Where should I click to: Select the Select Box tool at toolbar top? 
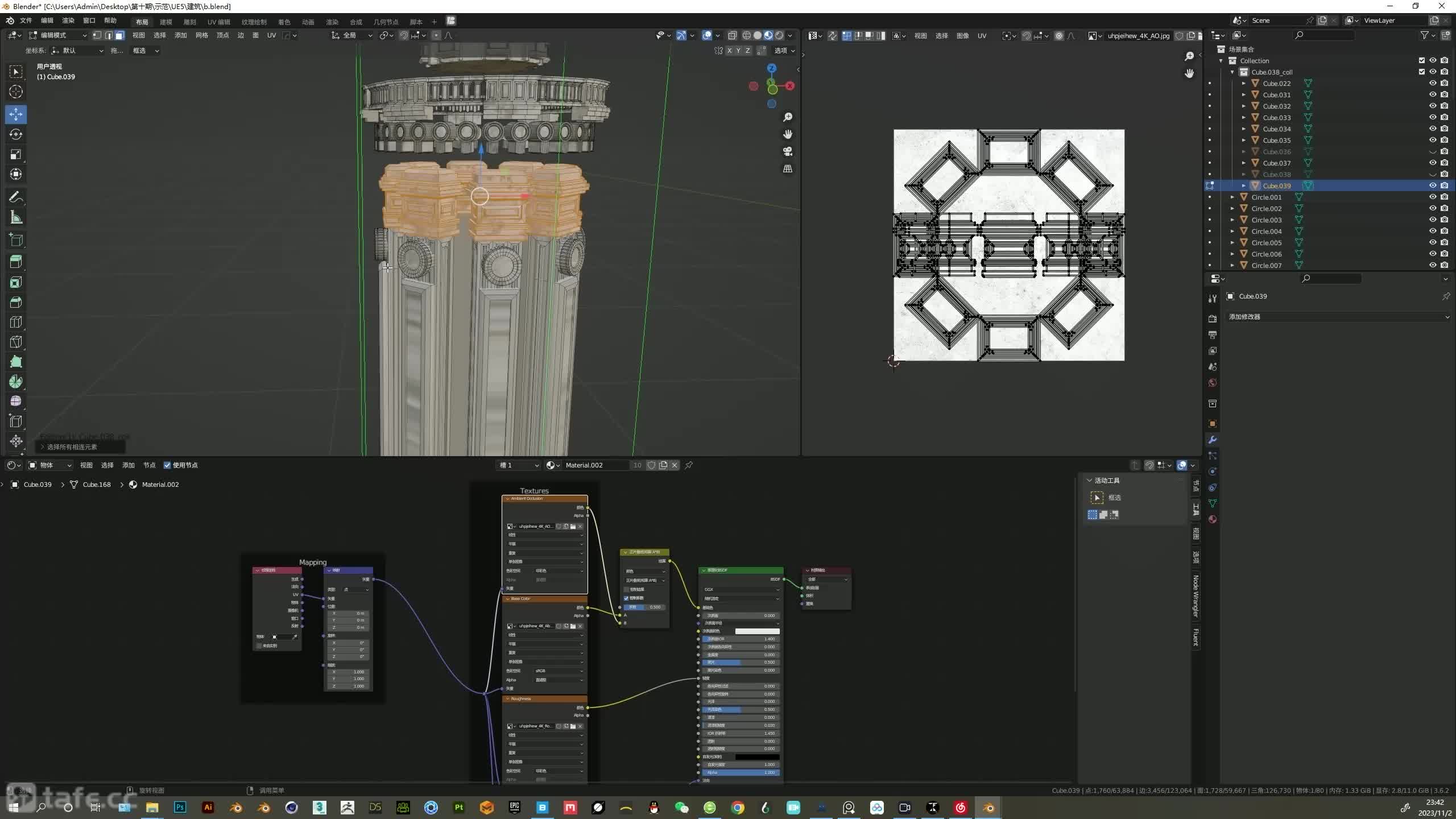16,72
